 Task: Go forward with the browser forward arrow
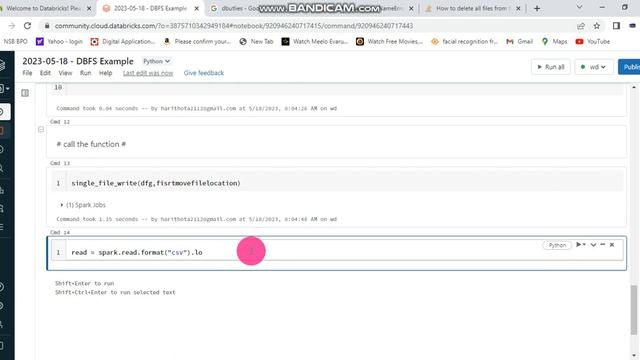pyautogui.click(x=11, y=26)
